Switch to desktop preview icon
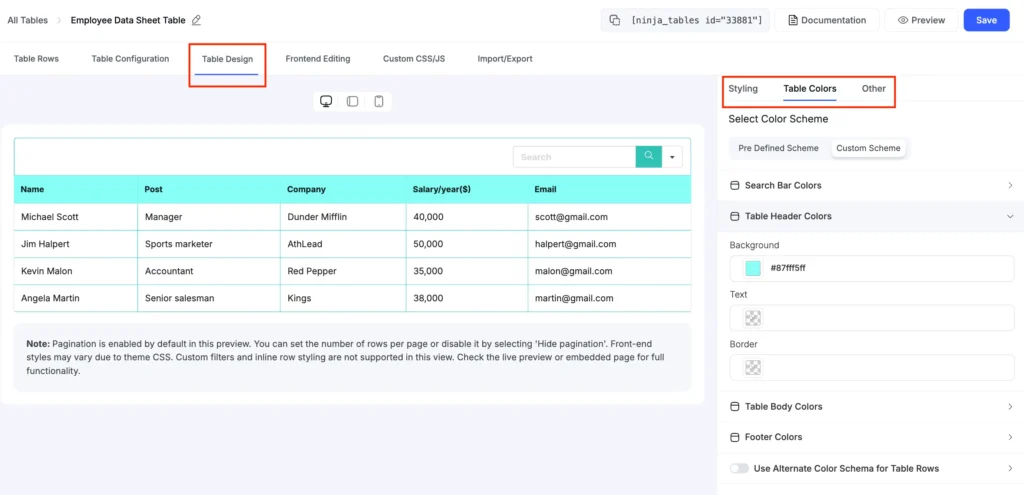Screen dimensions: 1024x495 click(x=326, y=101)
